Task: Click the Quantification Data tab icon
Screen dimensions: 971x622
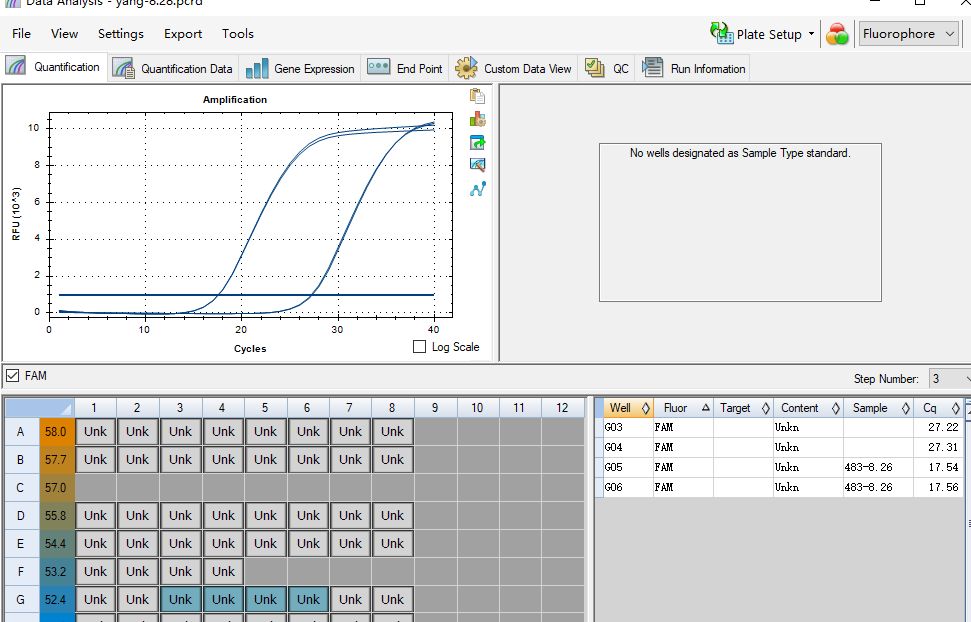Action: click(123, 68)
